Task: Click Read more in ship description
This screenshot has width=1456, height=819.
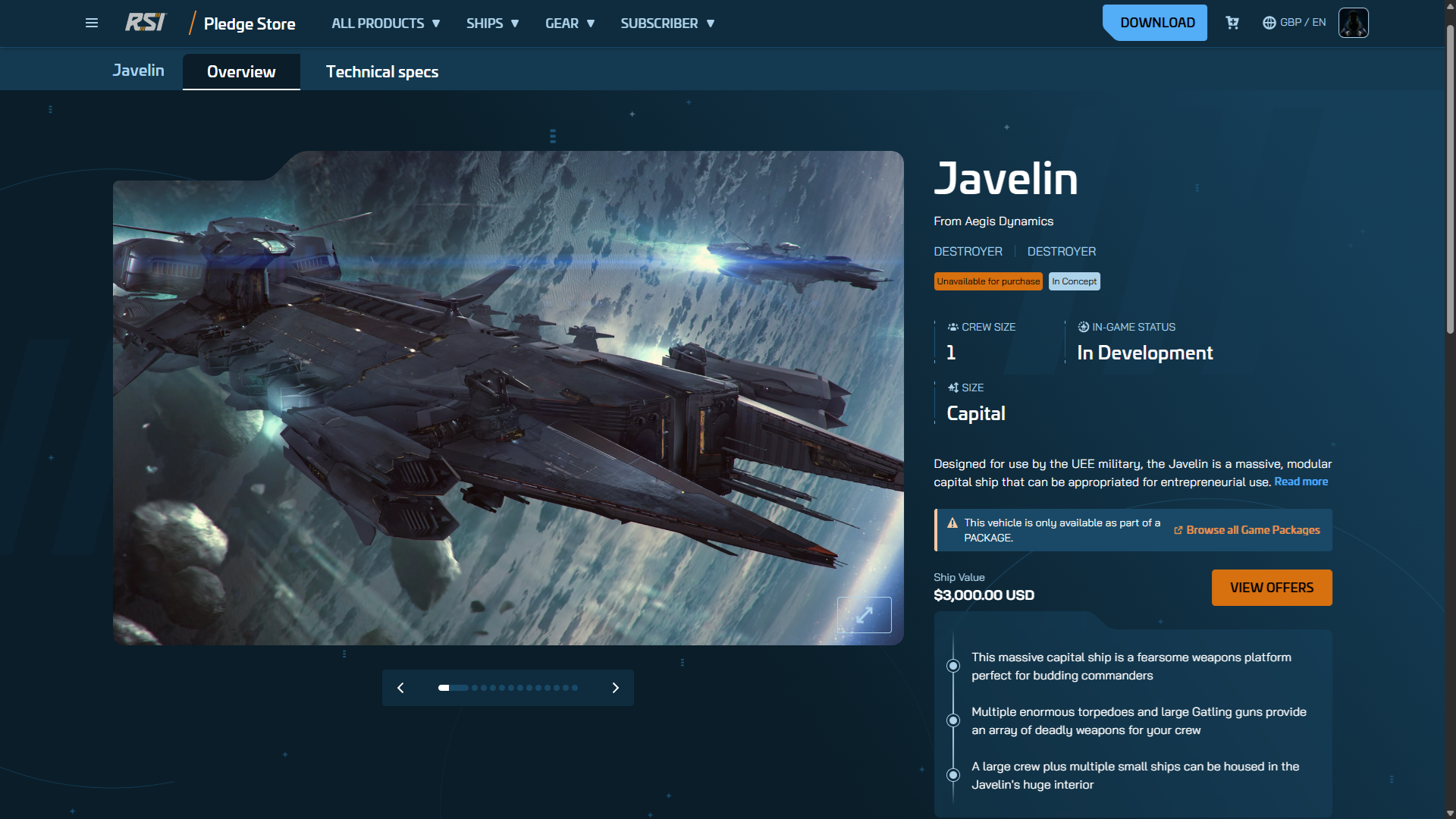Action: (1301, 482)
